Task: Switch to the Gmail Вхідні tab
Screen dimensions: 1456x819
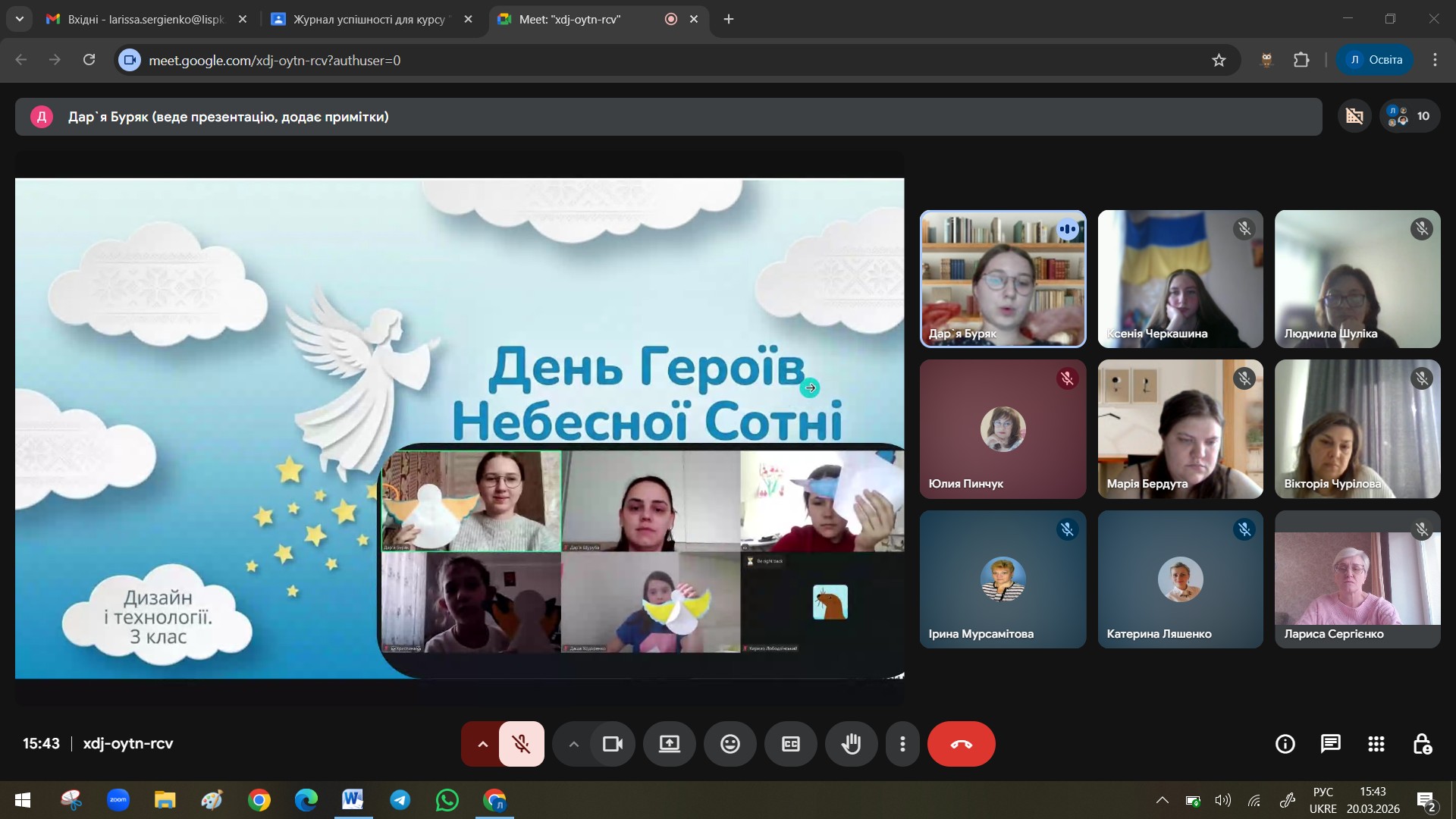Action: coord(144,19)
